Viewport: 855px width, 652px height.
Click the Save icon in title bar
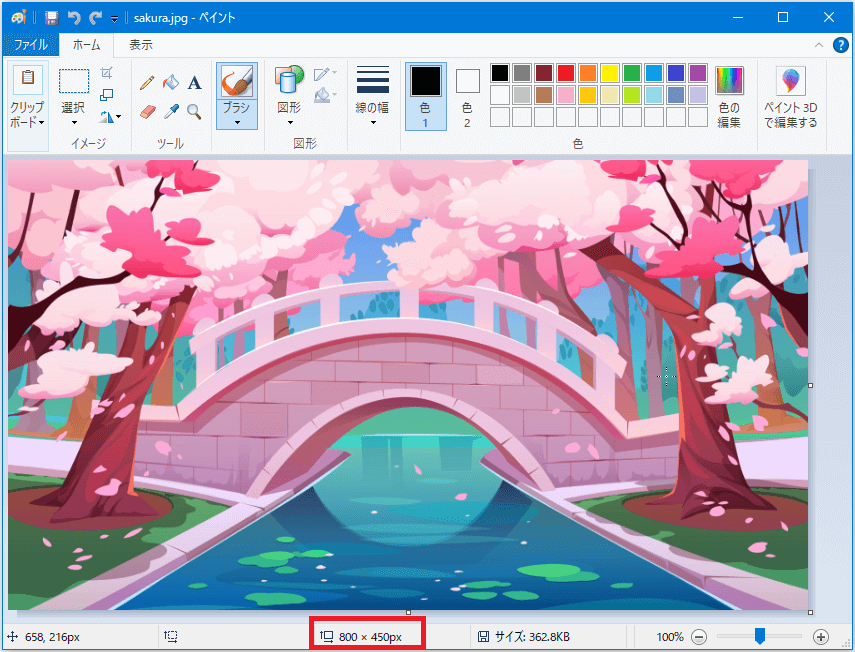click(x=51, y=18)
